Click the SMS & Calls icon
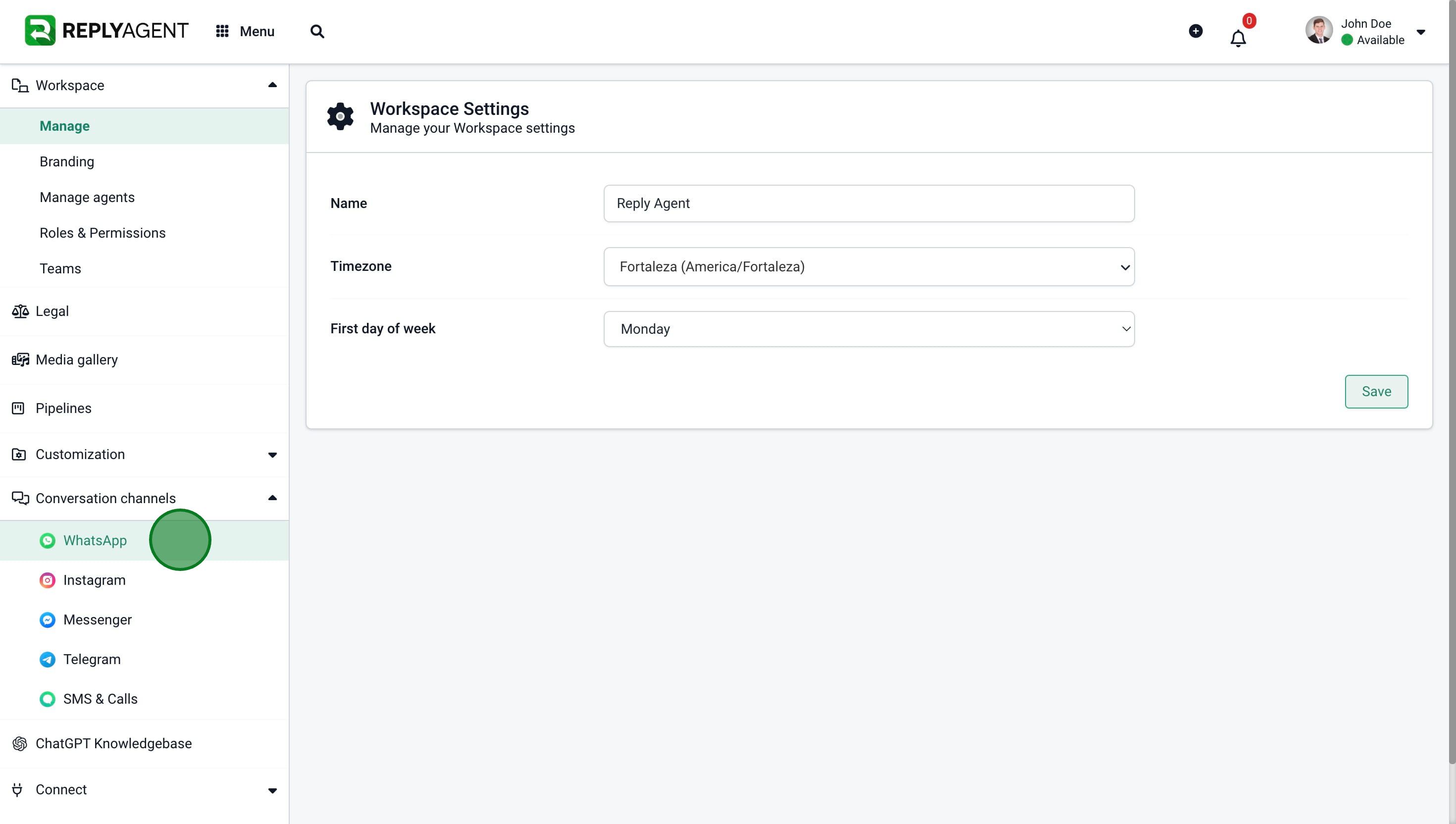Image resolution: width=1456 pixels, height=824 pixels. tap(48, 699)
